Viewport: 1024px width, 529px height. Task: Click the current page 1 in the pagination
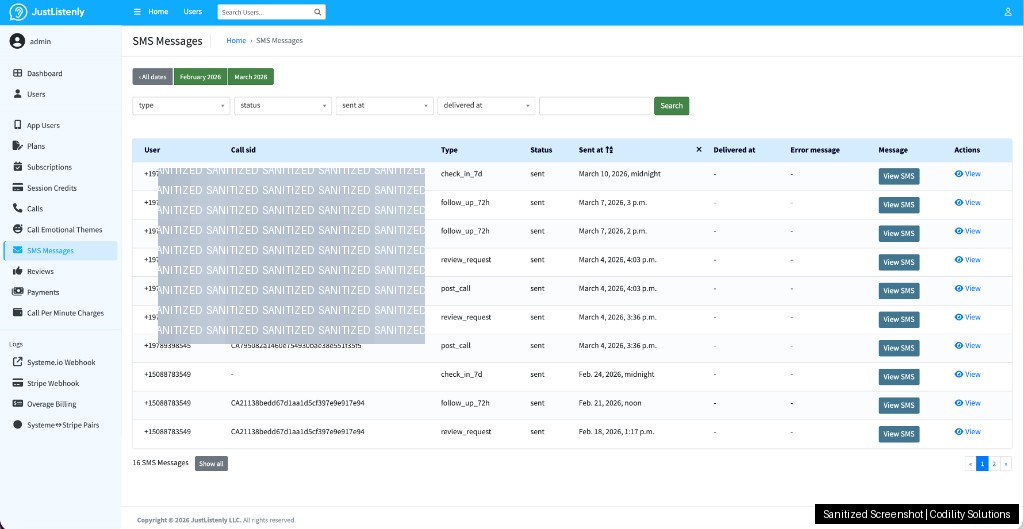(x=982, y=464)
